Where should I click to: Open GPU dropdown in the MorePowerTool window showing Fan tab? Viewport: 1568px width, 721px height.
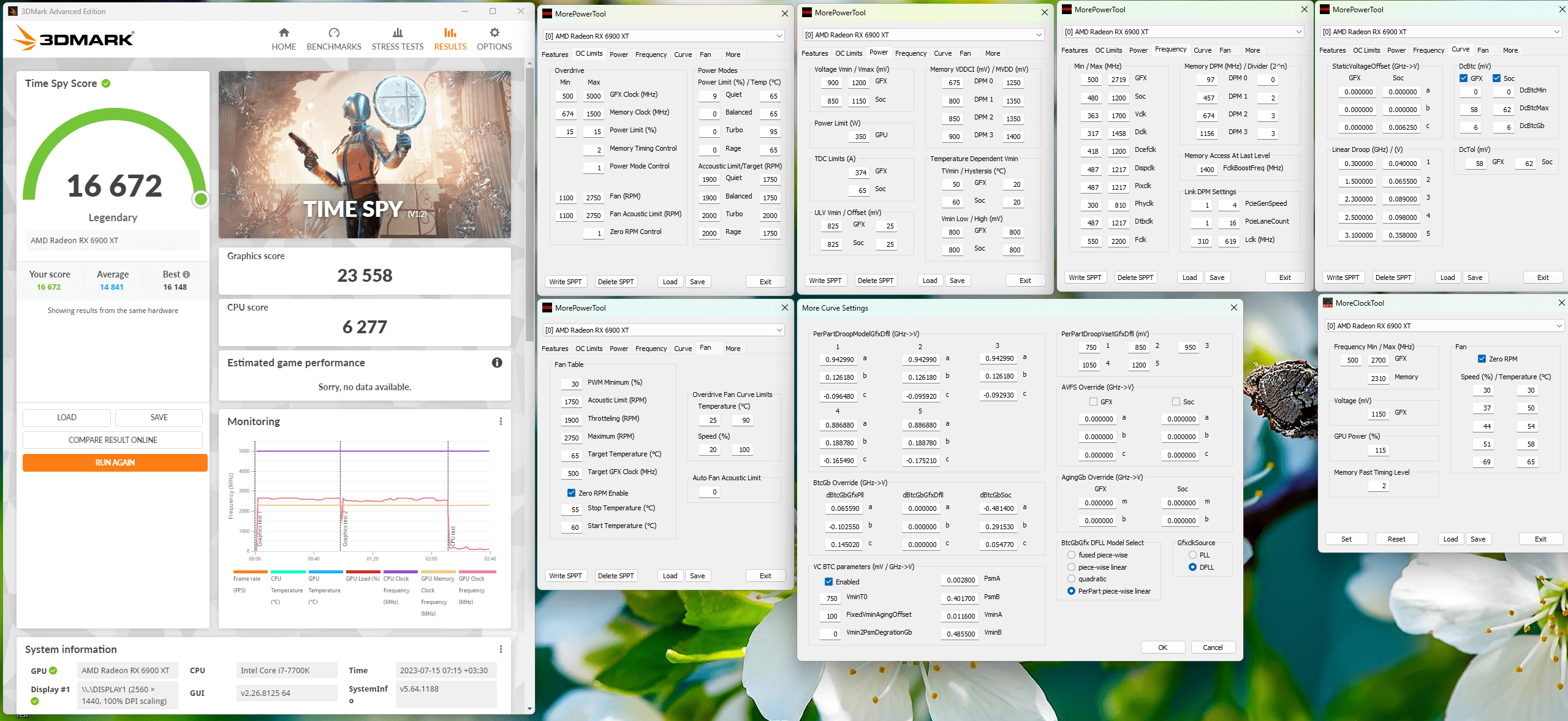664,330
